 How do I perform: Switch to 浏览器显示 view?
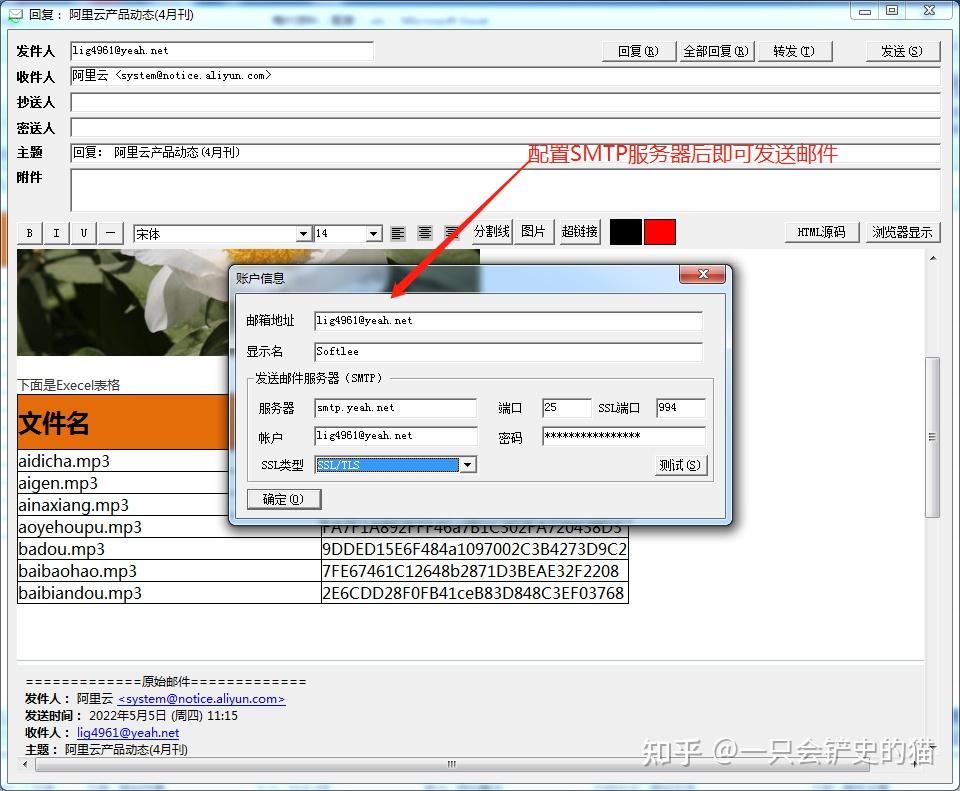[903, 231]
